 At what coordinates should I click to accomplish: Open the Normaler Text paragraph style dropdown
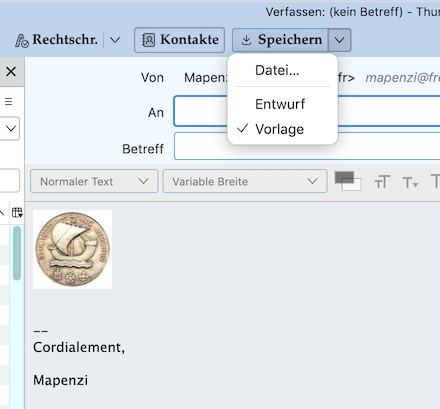[94, 181]
